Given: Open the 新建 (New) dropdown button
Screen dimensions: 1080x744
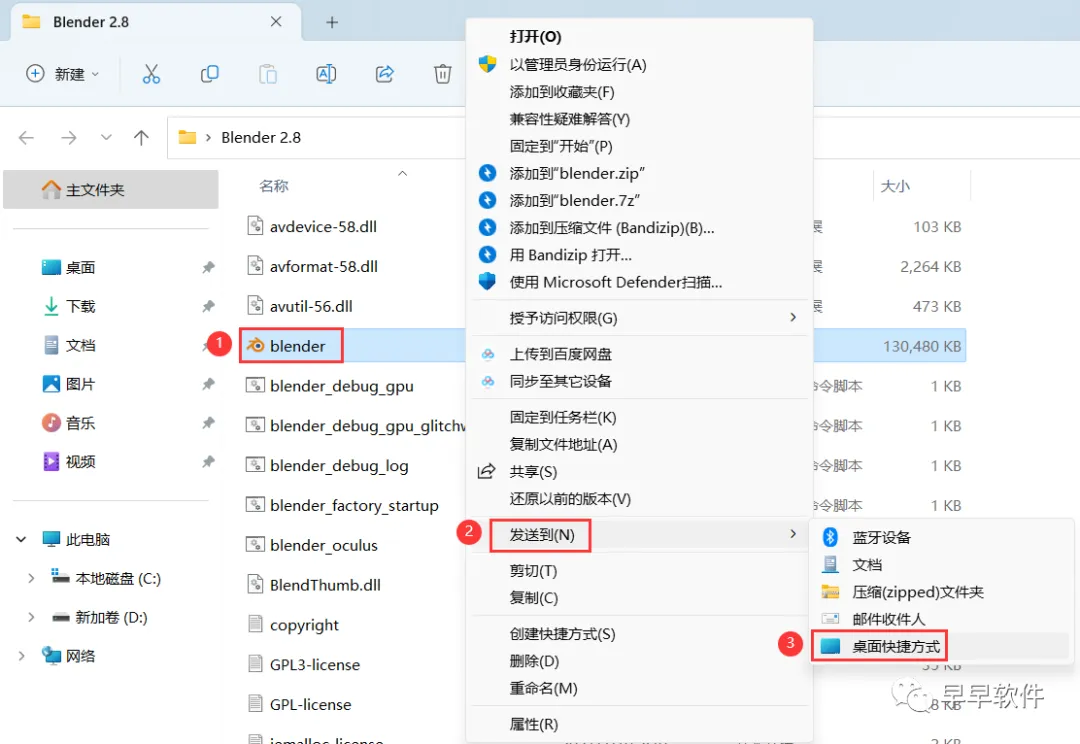Looking at the screenshot, I should pyautogui.click(x=63, y=74).
